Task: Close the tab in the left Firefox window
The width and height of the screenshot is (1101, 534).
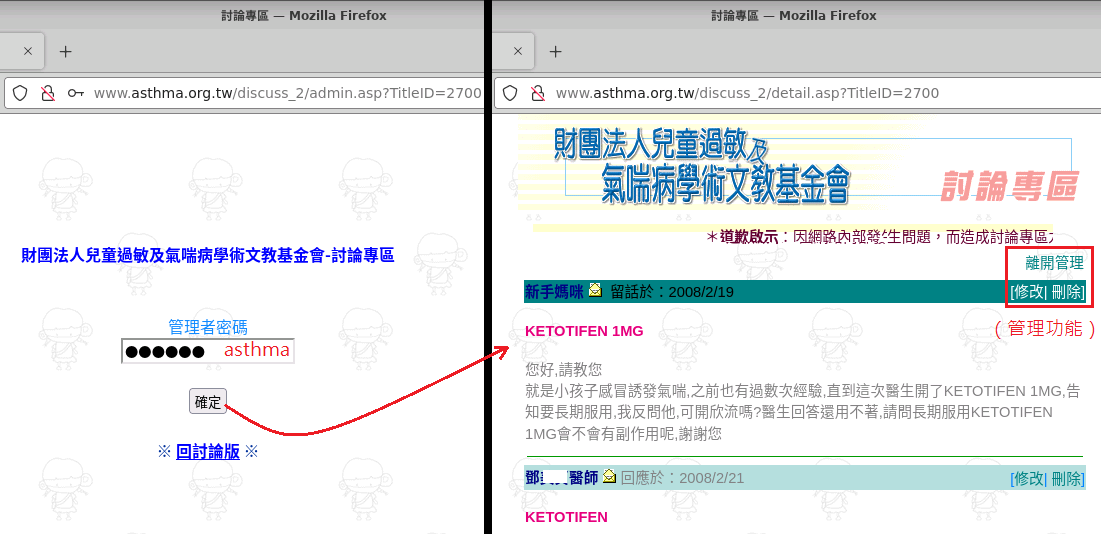Action: click(x=28, y=51)
